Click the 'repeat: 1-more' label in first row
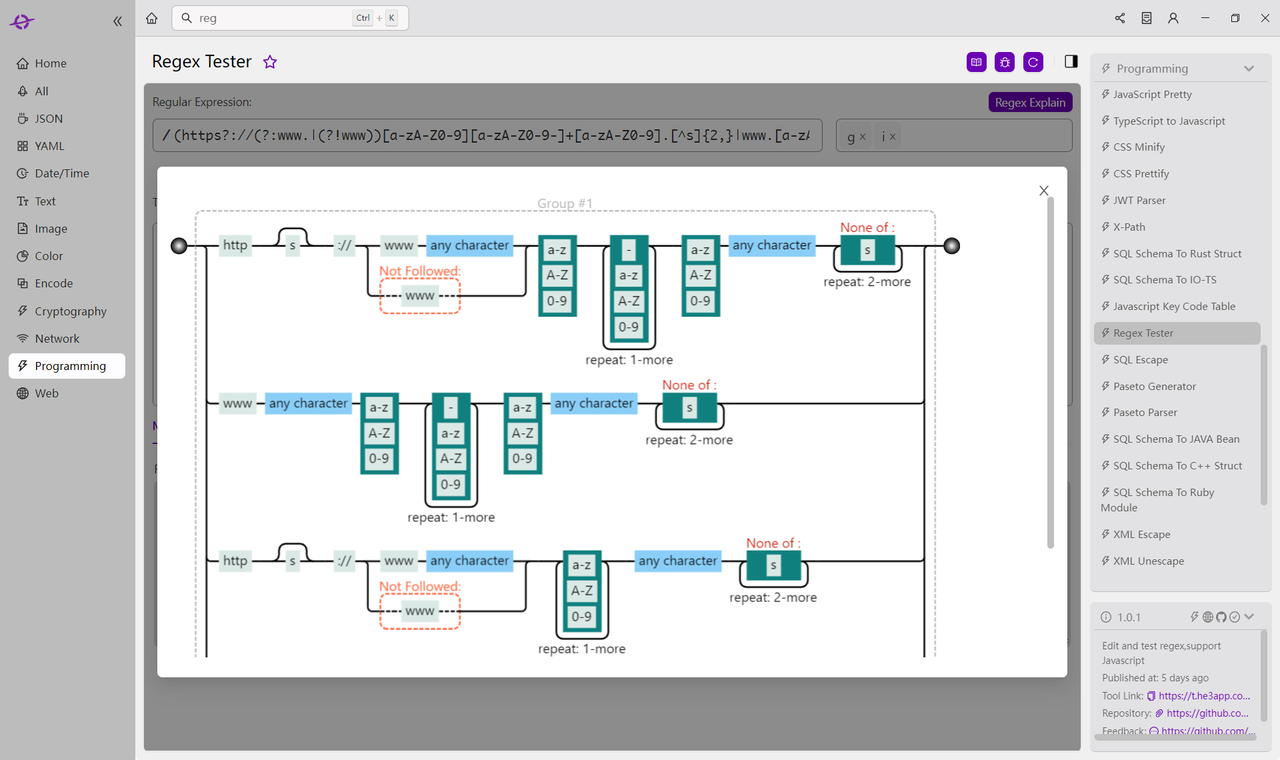Image resolution: width=1280 pixels, height=760 pixels. pyautogui.click(x=629, y=360)
